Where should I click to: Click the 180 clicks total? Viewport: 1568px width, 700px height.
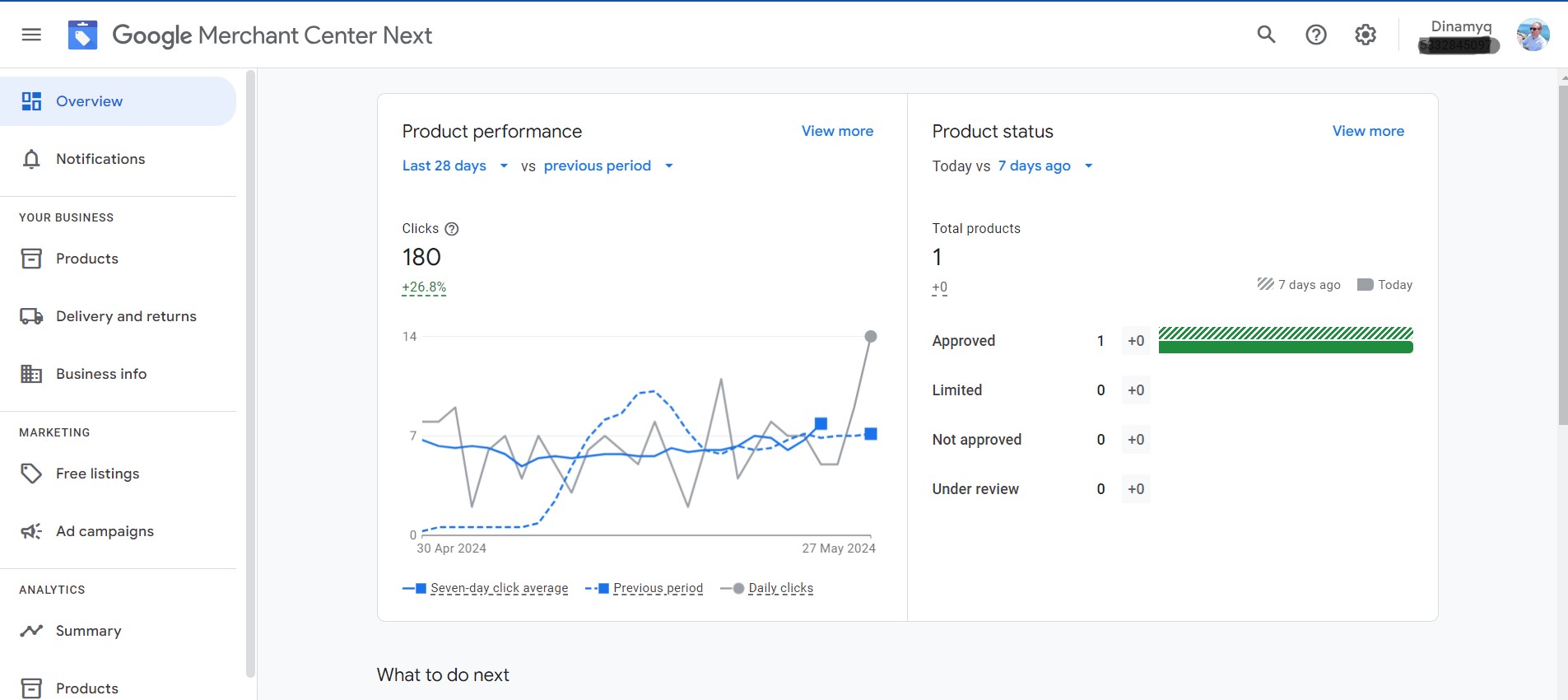(x=421, y=257)
